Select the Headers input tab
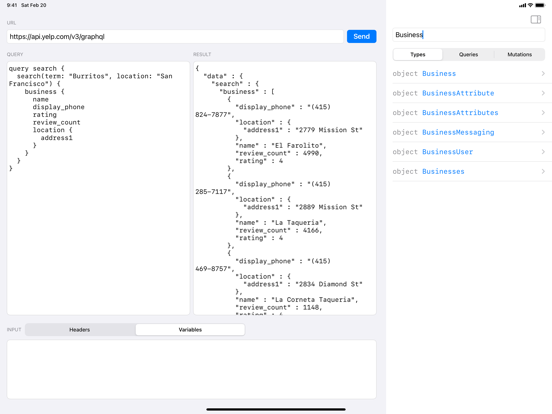The height and width of the screenshot is (414, 552). pyautogui.click(x=80, y=330)
